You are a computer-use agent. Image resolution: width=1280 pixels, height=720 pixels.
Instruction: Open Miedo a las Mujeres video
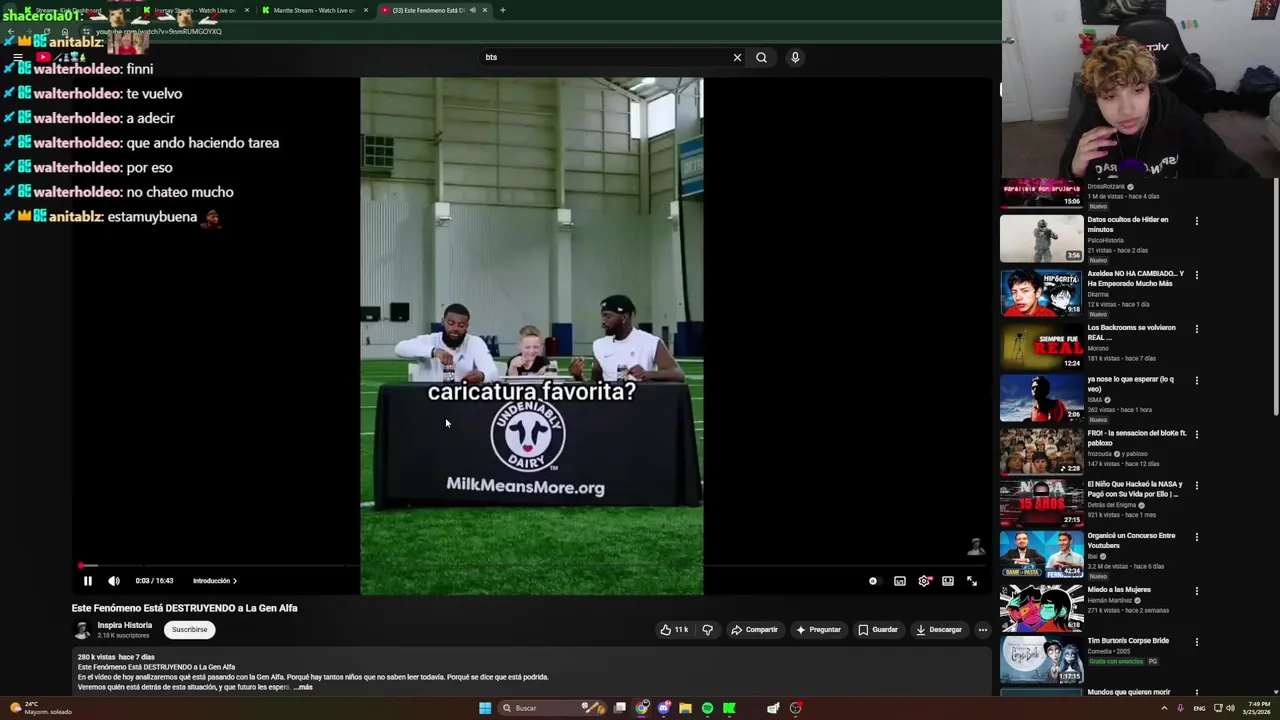1041,608
